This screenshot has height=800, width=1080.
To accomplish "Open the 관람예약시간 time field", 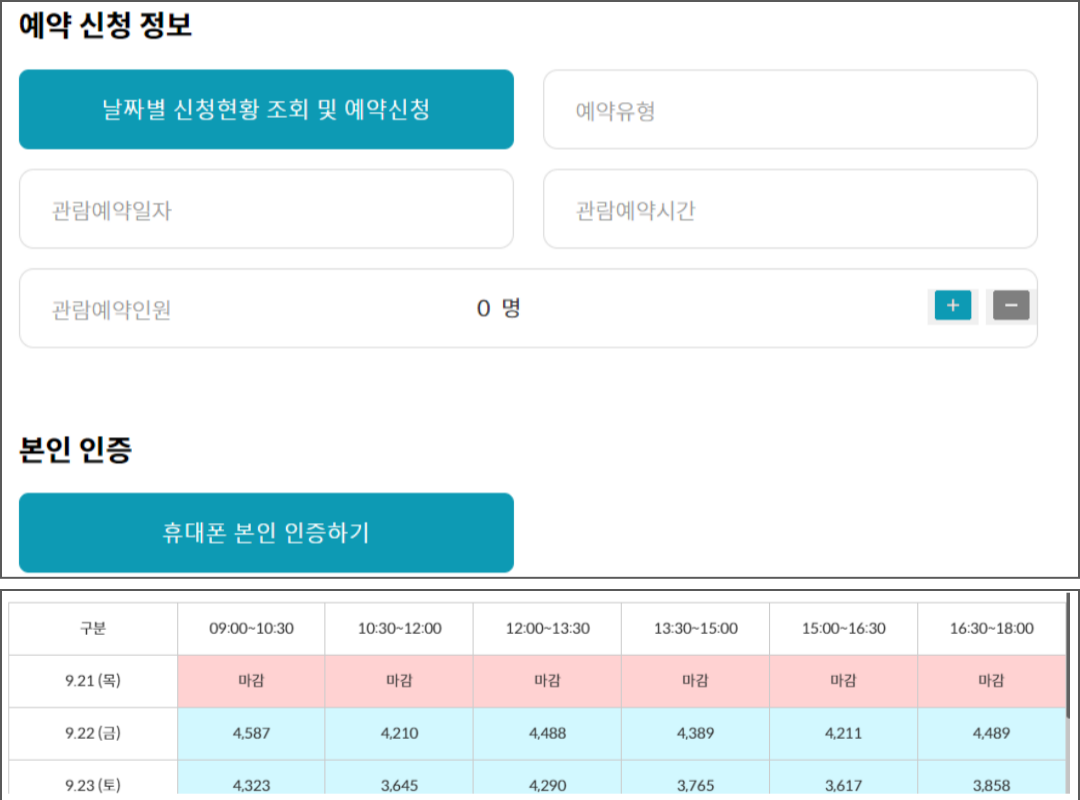I will (x=790, y=209).
